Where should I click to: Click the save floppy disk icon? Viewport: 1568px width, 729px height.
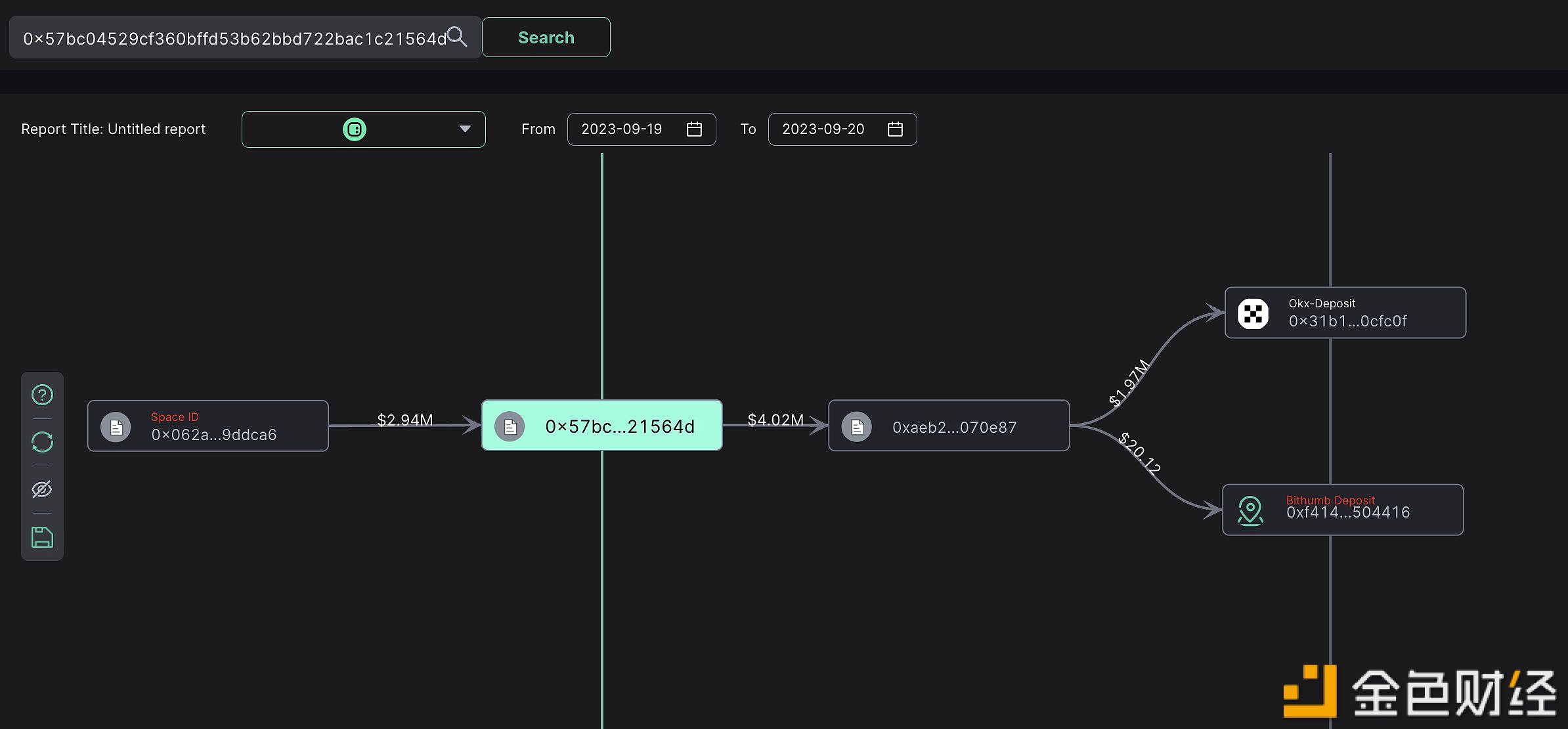[x=42, y=537]
